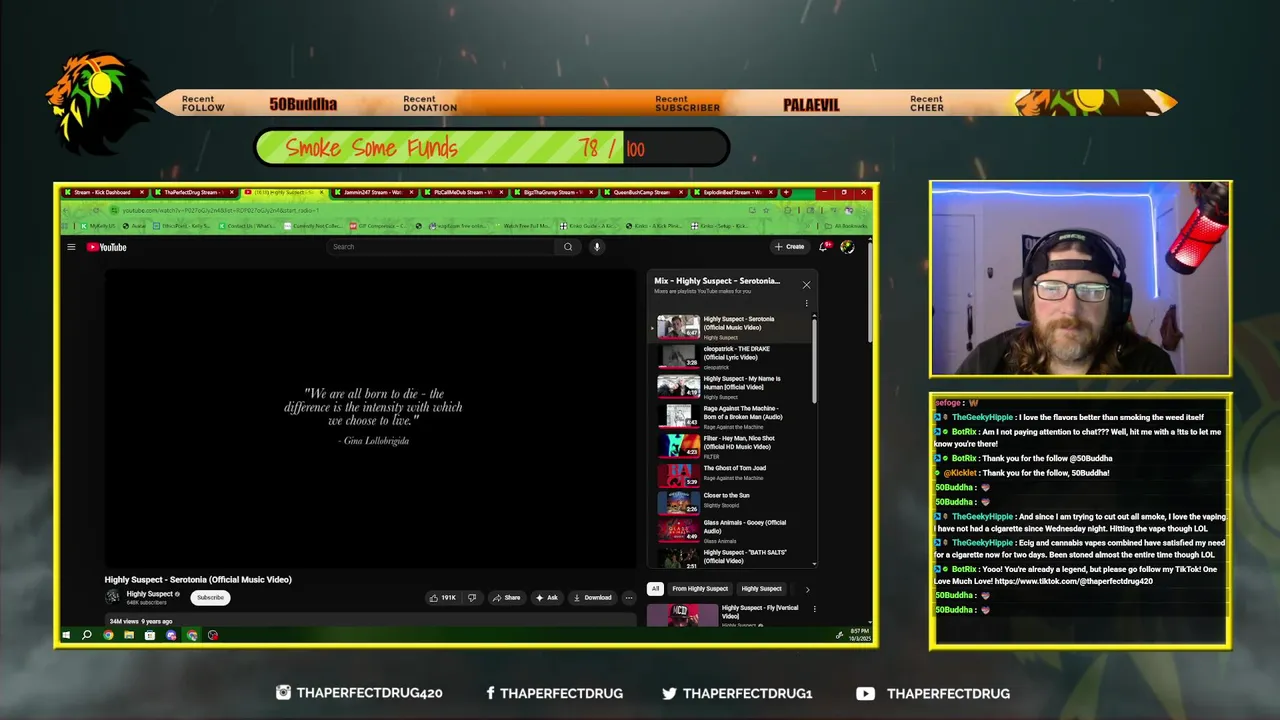
Task: Play cleopatrick - THE DRAKE from the mix
Action: coord(730,357)
